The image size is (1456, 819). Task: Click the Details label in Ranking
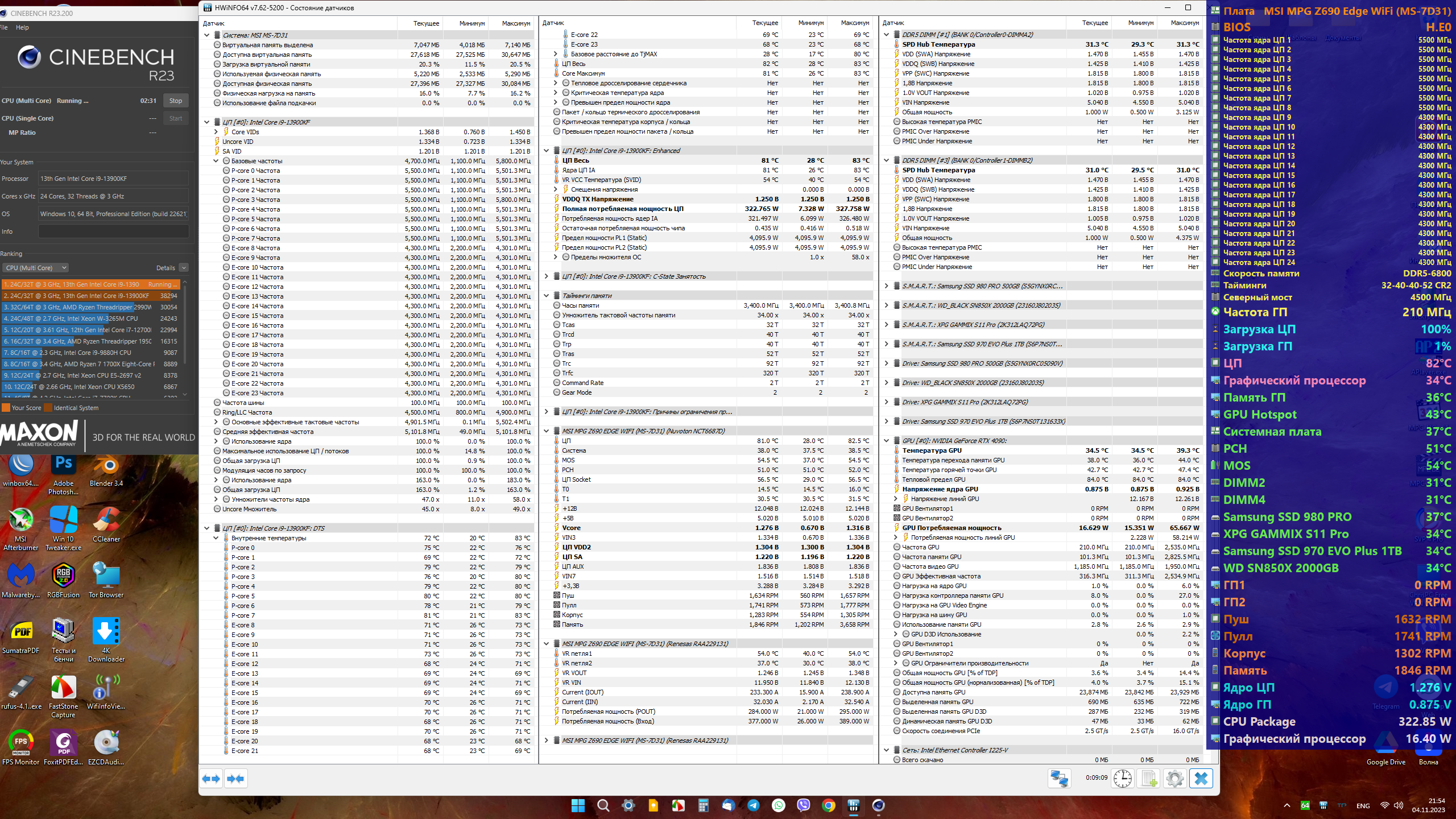166,268
